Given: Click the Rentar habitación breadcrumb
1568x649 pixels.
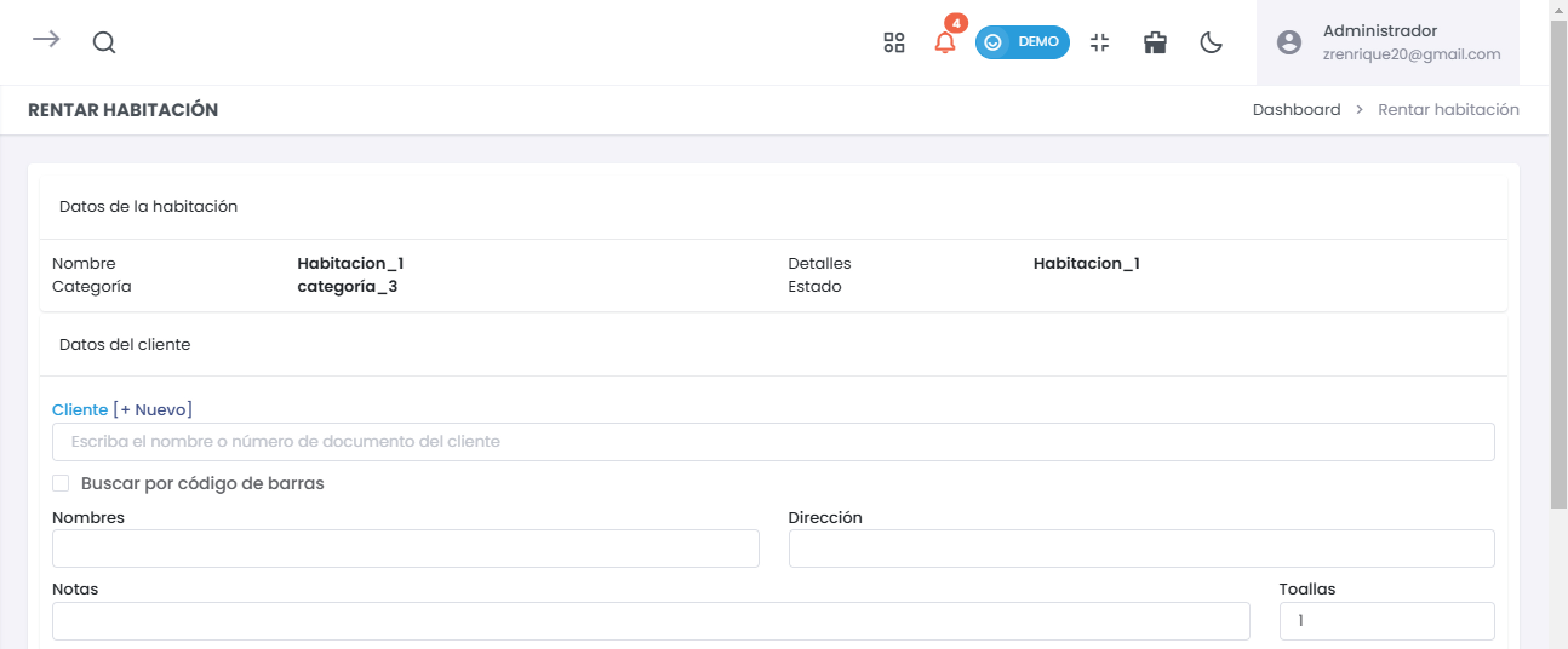Looking at the screenshot, I should (x=1448, y=109).
